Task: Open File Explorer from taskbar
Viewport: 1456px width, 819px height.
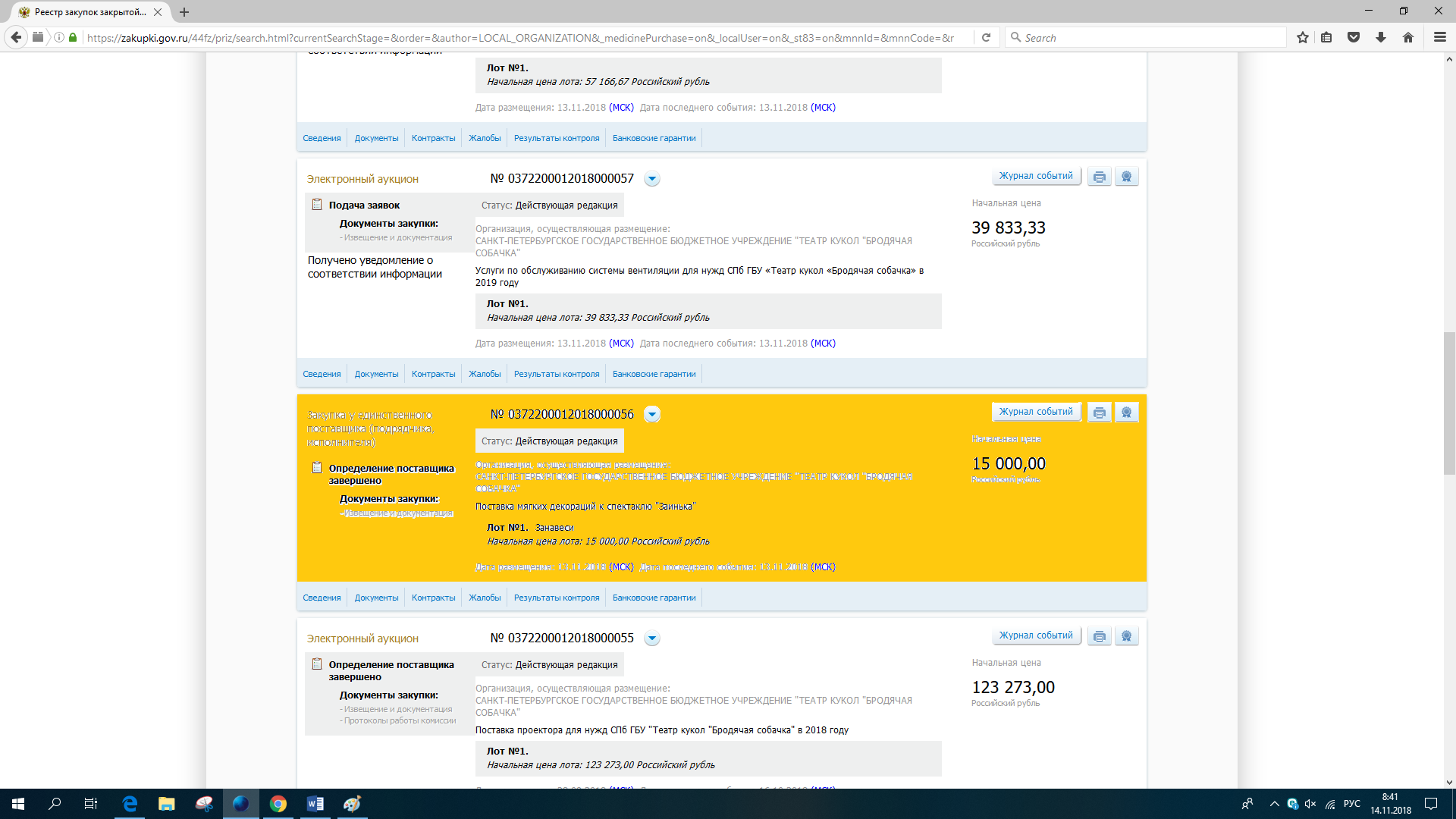Action: point(167,804)
